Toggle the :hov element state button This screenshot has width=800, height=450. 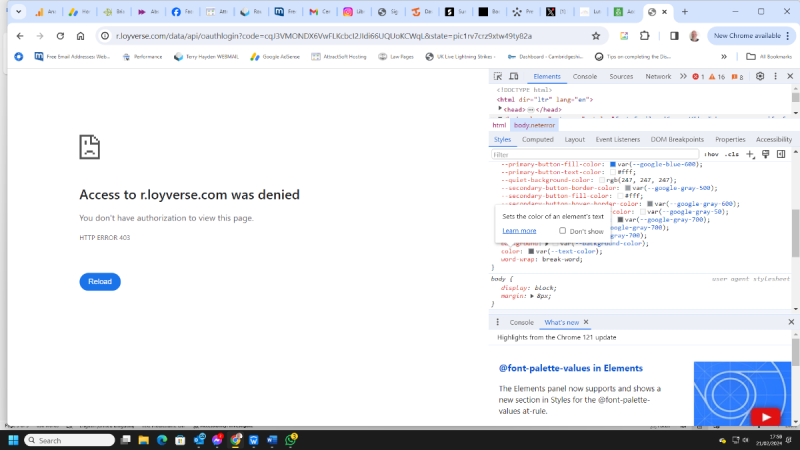pyautogui.click(x=711, y=154)
